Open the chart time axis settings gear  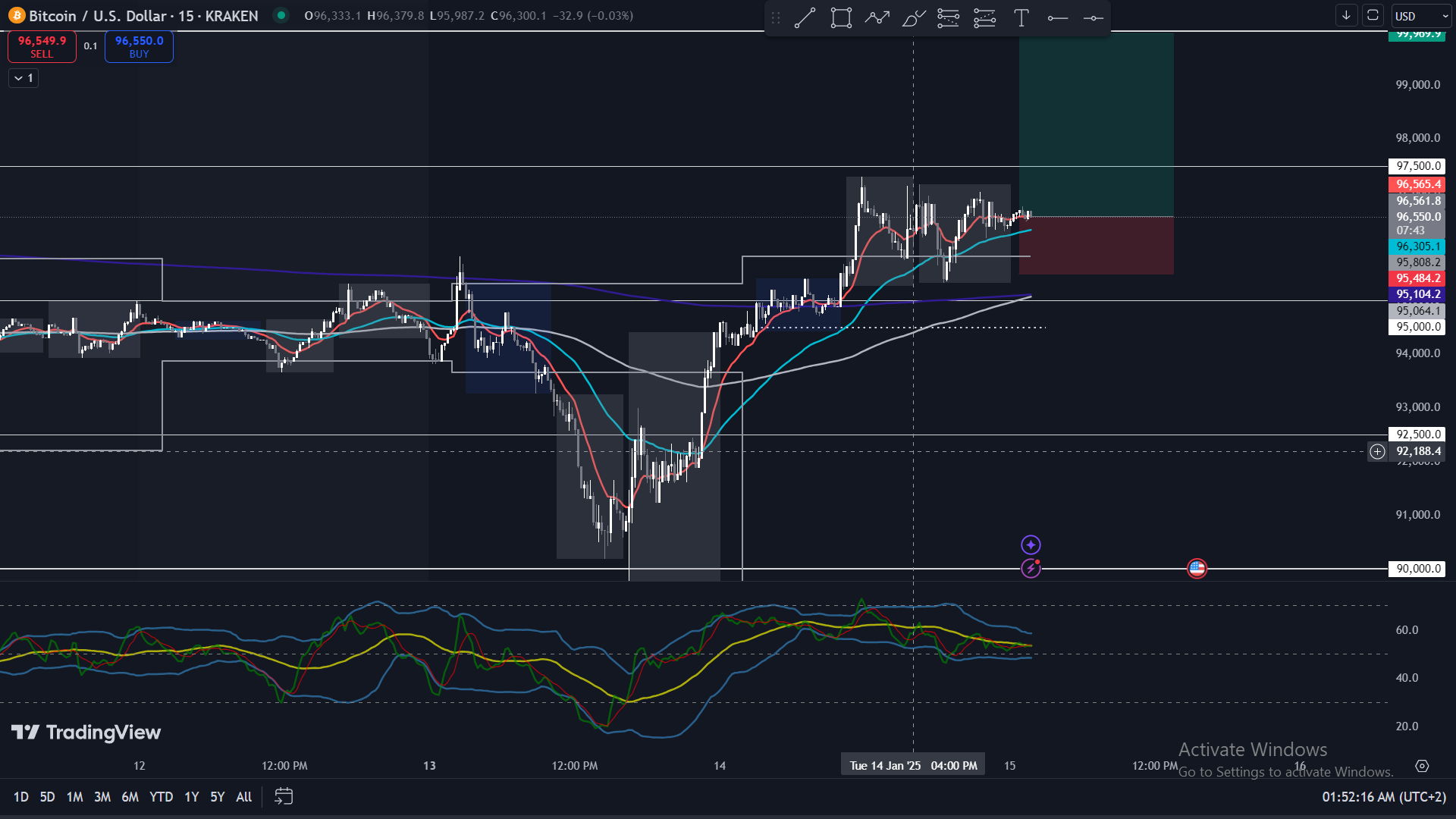(1422, 766)
